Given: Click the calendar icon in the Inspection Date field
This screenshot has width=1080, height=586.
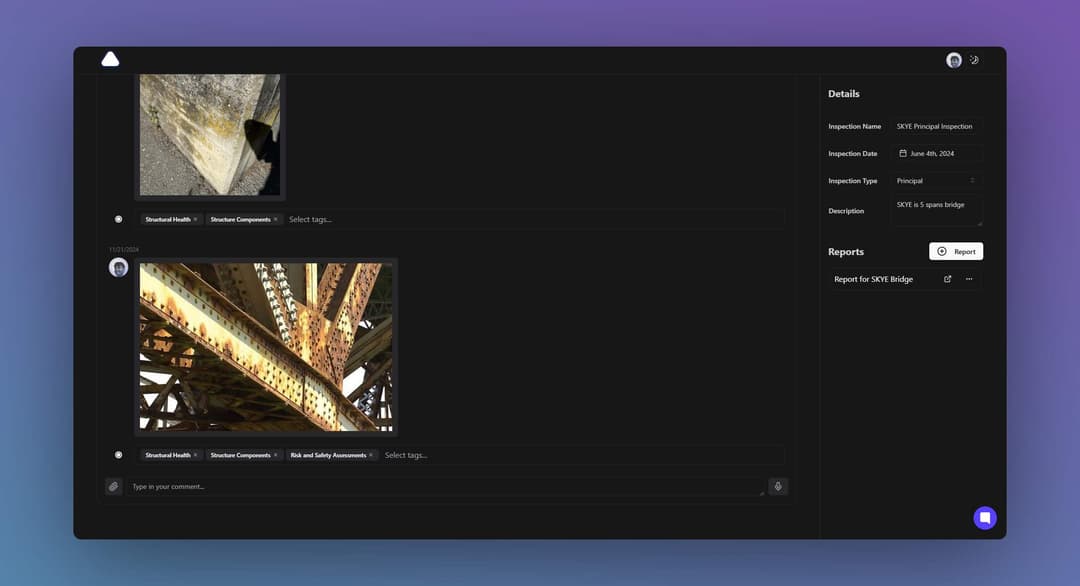Looking at the screenshot, I should (x=903, y=153).
